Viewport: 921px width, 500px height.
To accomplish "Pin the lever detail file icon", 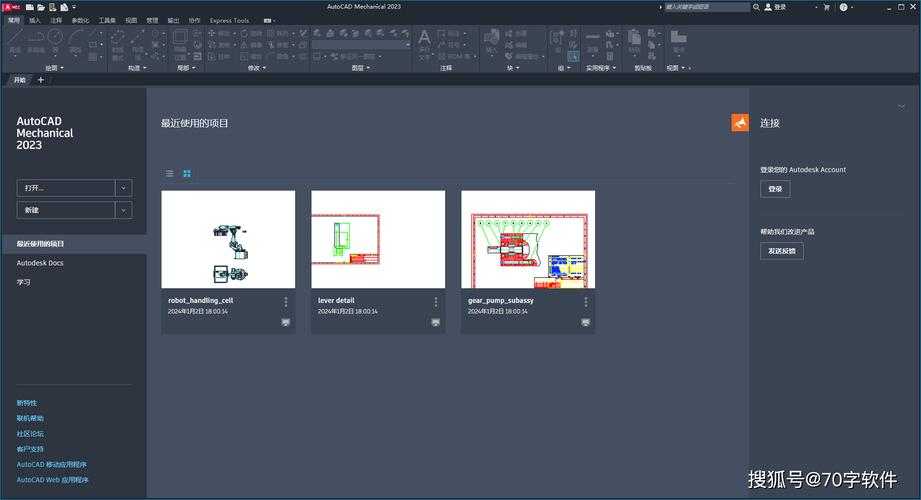I will 435,323.
